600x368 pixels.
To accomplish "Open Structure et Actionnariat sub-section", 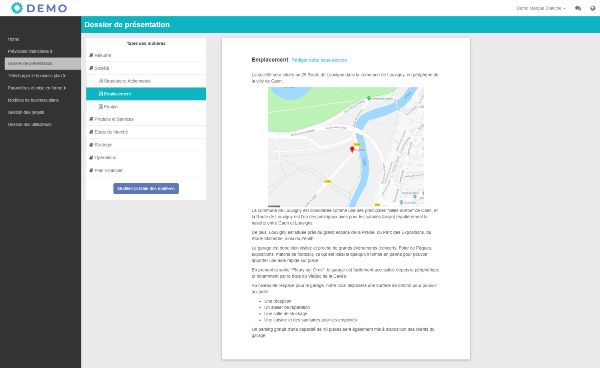I will (146, 81).
